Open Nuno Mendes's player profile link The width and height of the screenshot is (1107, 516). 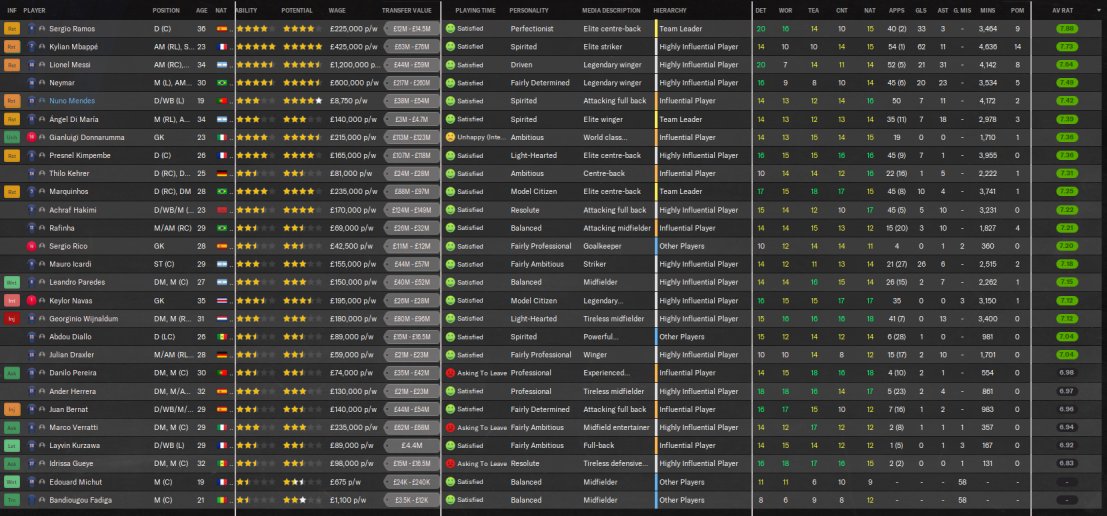pos(71,101)
